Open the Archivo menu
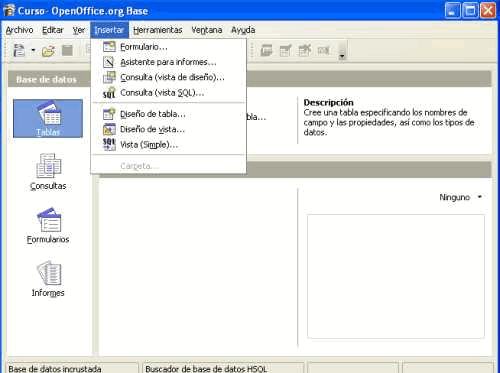 [19, 30]
